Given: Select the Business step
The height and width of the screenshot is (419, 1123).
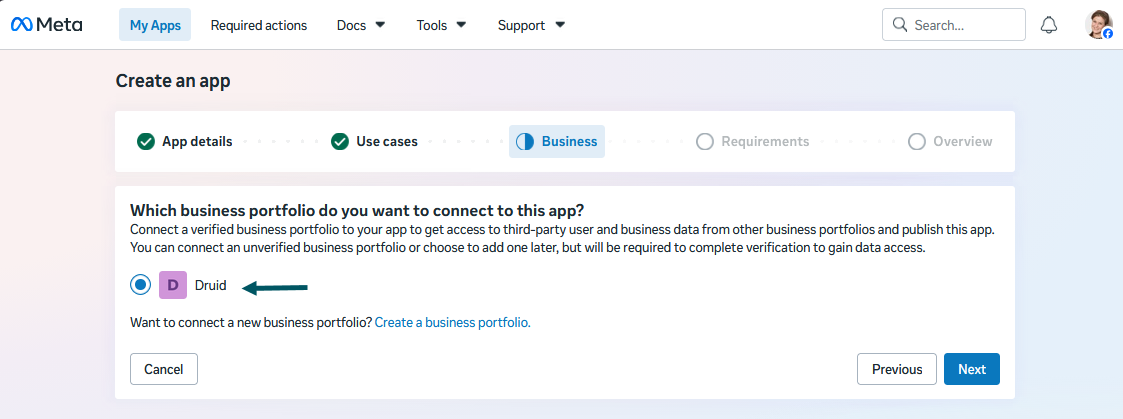Looking at the screenshot, I should pyautogui.click(x=557, y=142).
